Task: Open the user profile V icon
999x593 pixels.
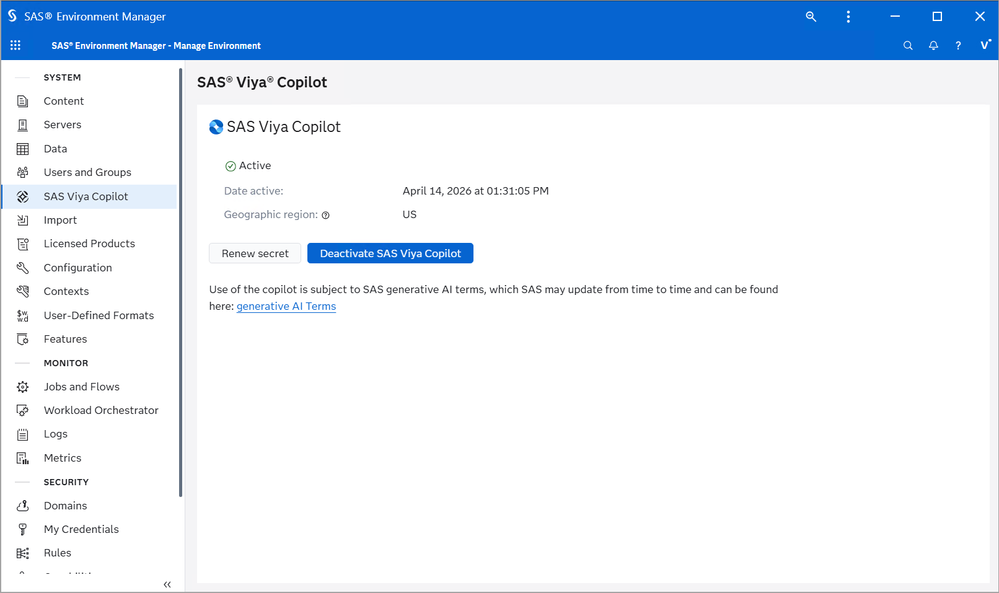Action: (x=985, y=45)
